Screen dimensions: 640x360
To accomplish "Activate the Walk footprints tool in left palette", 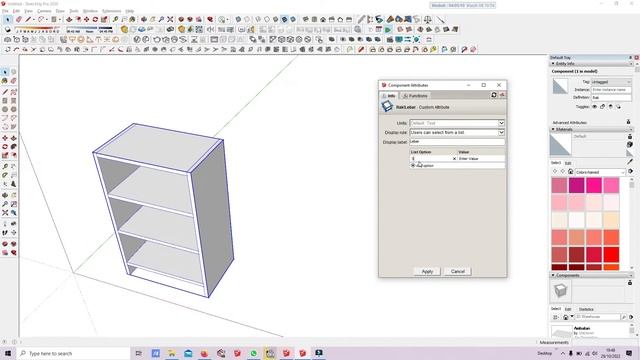I will pos(5,233).
